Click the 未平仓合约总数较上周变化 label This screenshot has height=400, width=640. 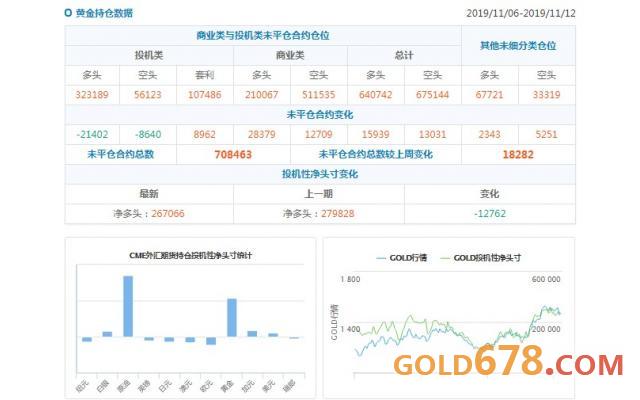coord(376,154)
